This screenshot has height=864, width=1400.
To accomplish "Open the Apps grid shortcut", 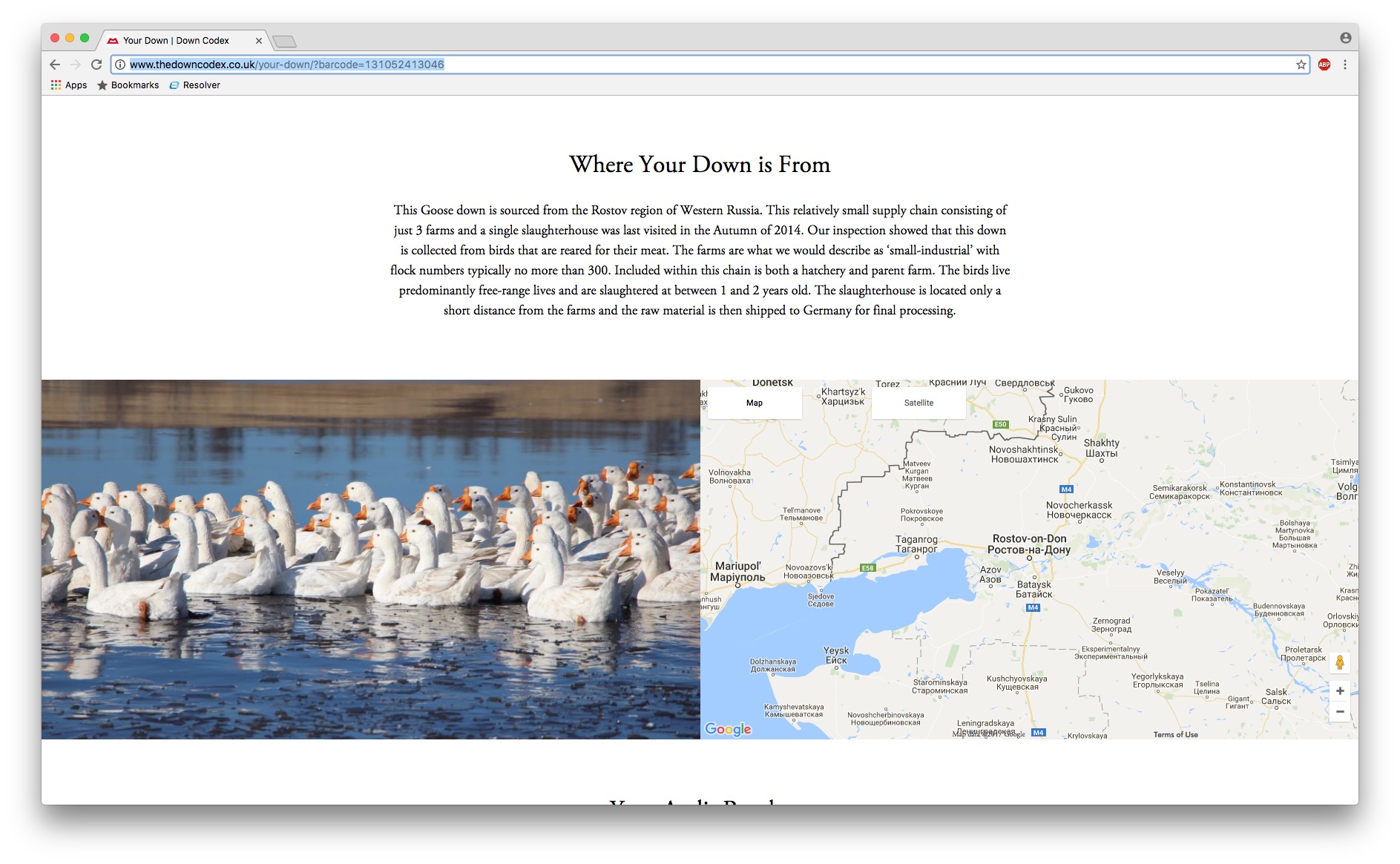I will pos(68,85).
